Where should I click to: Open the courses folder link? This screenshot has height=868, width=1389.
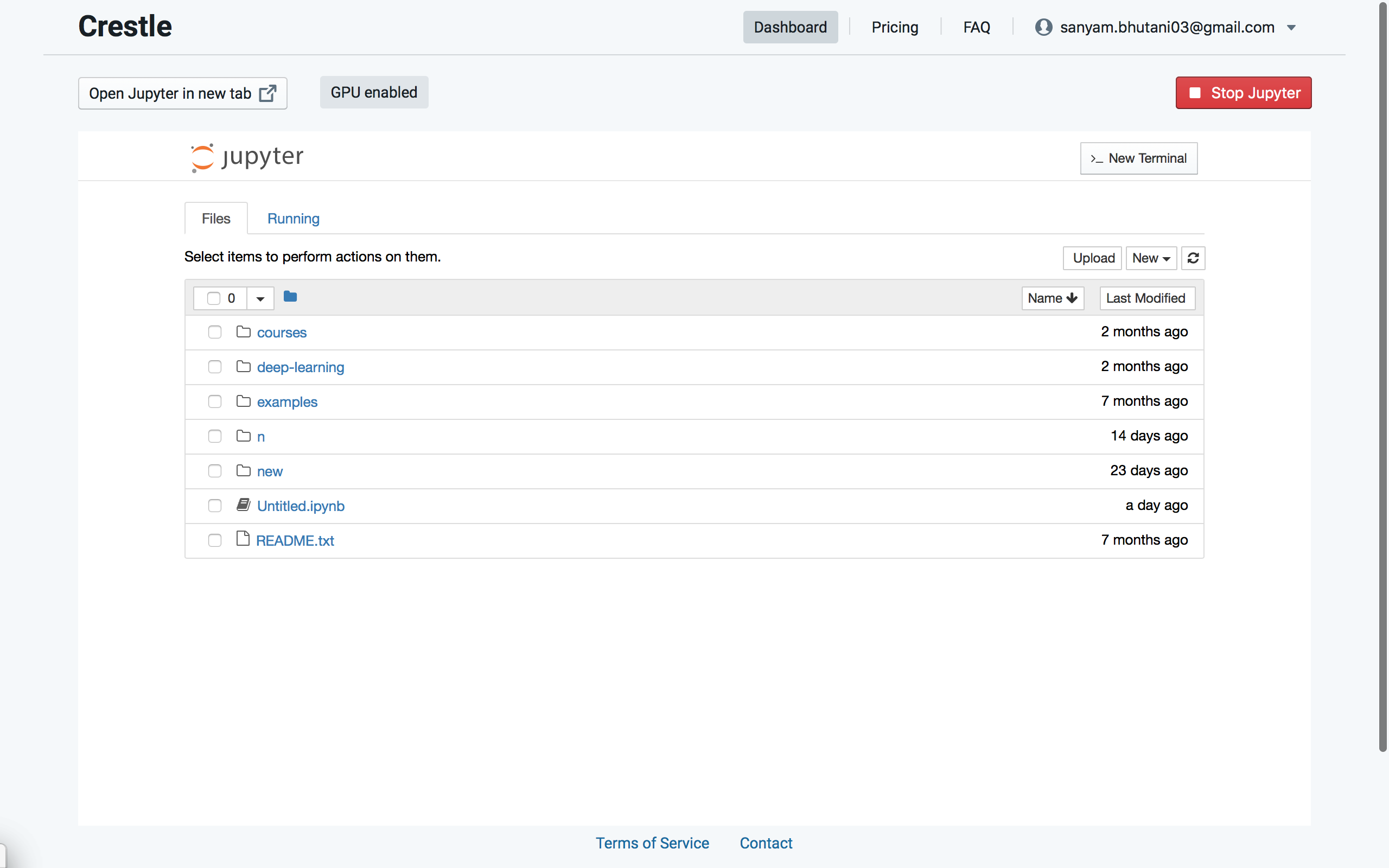tap(282, 333)
